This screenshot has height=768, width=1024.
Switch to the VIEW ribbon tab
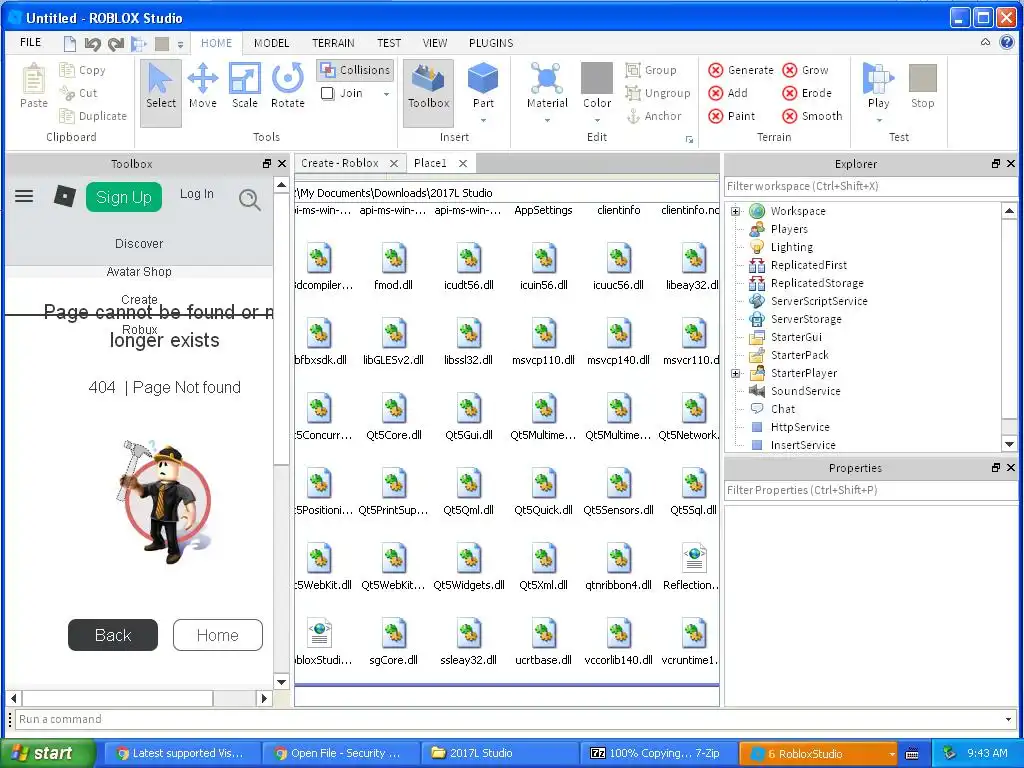point(434,43)
